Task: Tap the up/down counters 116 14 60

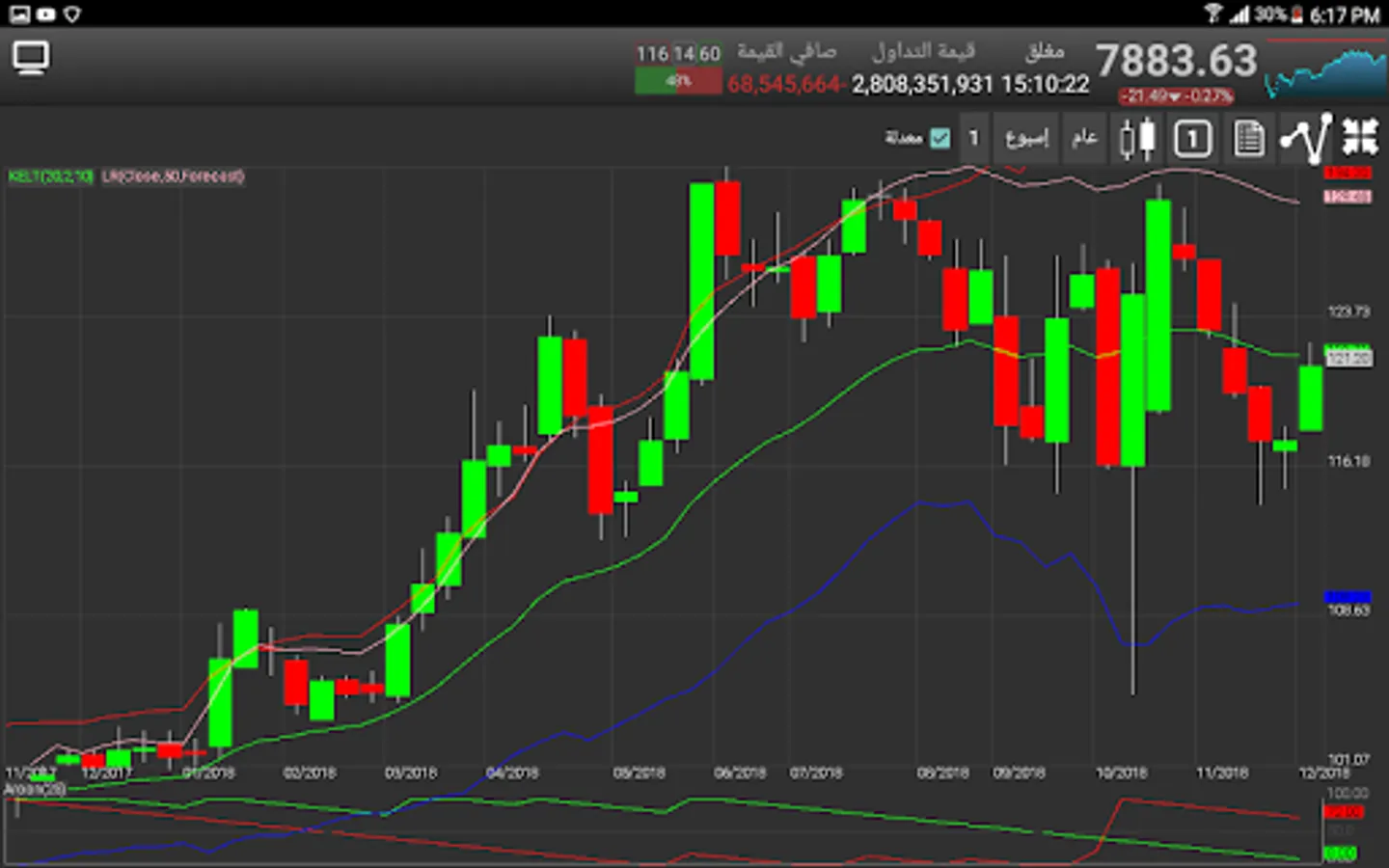Action: (x=678, y=54)
